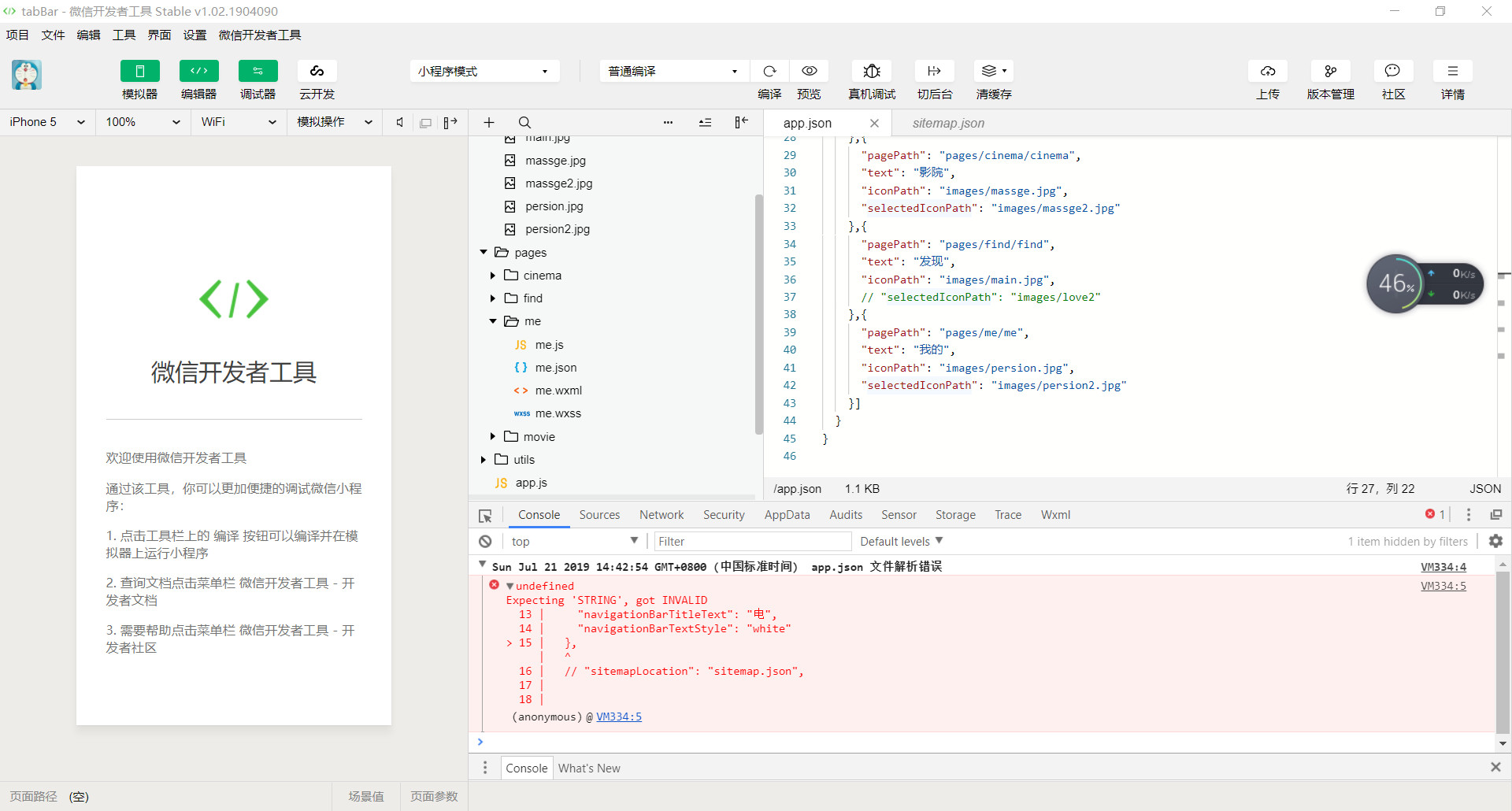This screenshot has width=1512, height=811.
Task: Click the console Filter input field
Action: (753, 542)
